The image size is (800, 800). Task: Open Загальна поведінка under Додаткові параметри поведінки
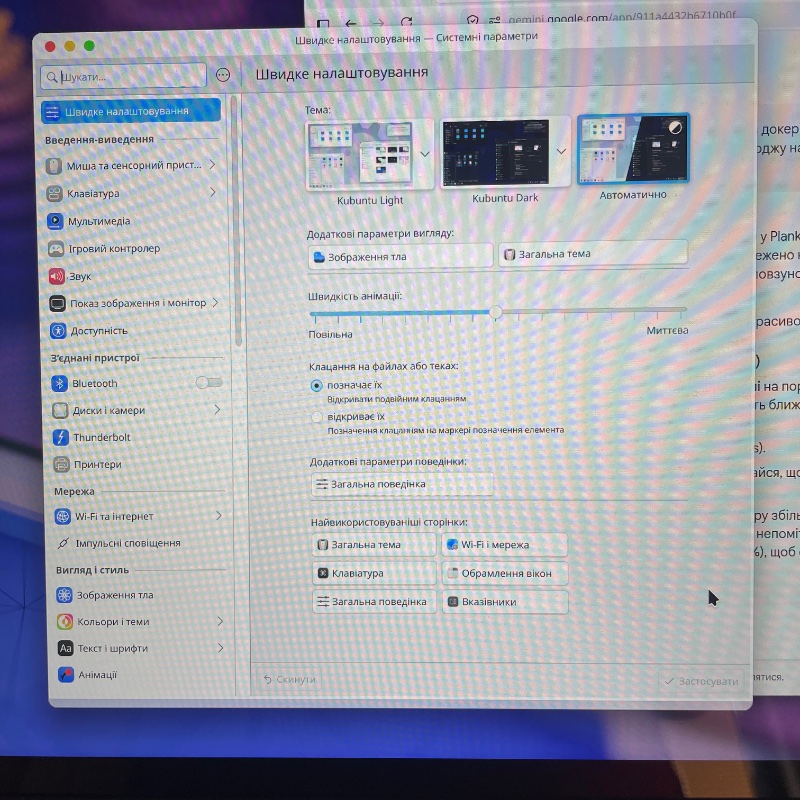pyautogui.click(x=402, y=484)
